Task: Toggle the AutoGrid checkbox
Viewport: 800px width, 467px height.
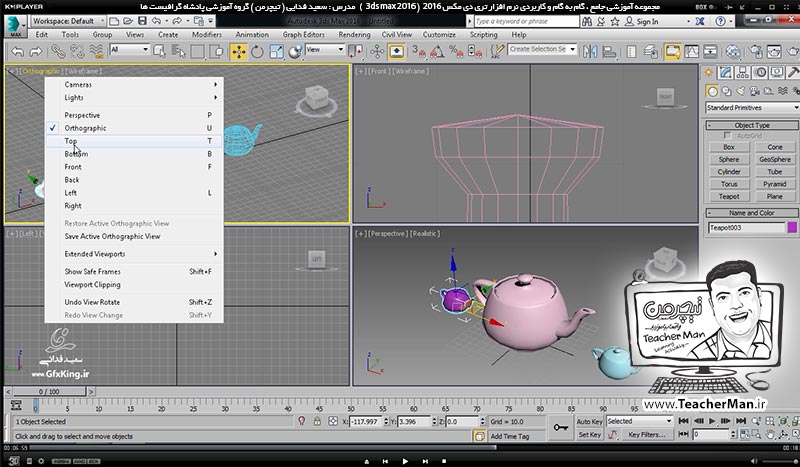Action: click(x=728, y=136)
